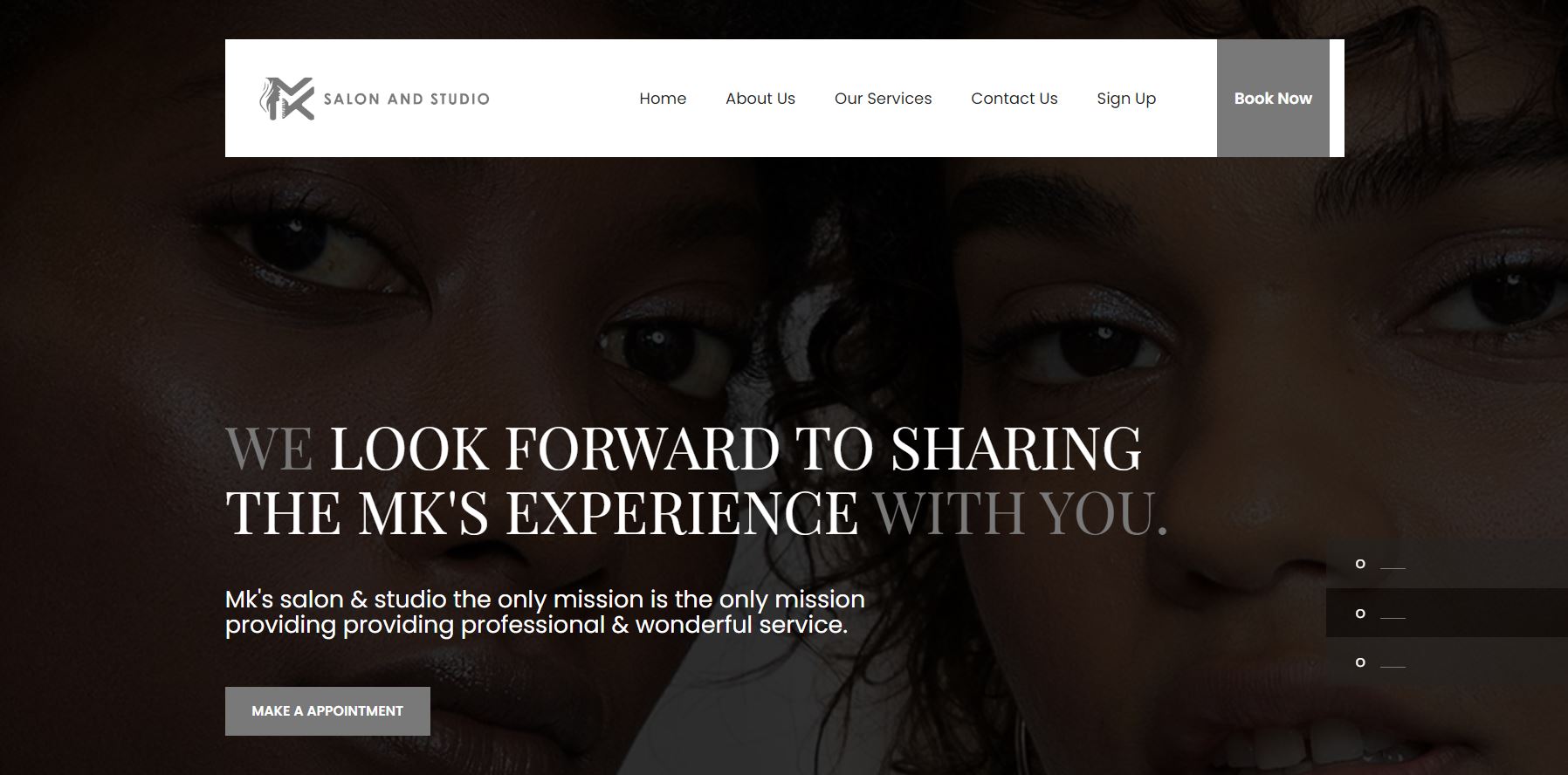The height and width of the screenshot is (775, 1568).
Task: Open Our Services in navigation
Action: pyautogui.click(x=883, y=99)
